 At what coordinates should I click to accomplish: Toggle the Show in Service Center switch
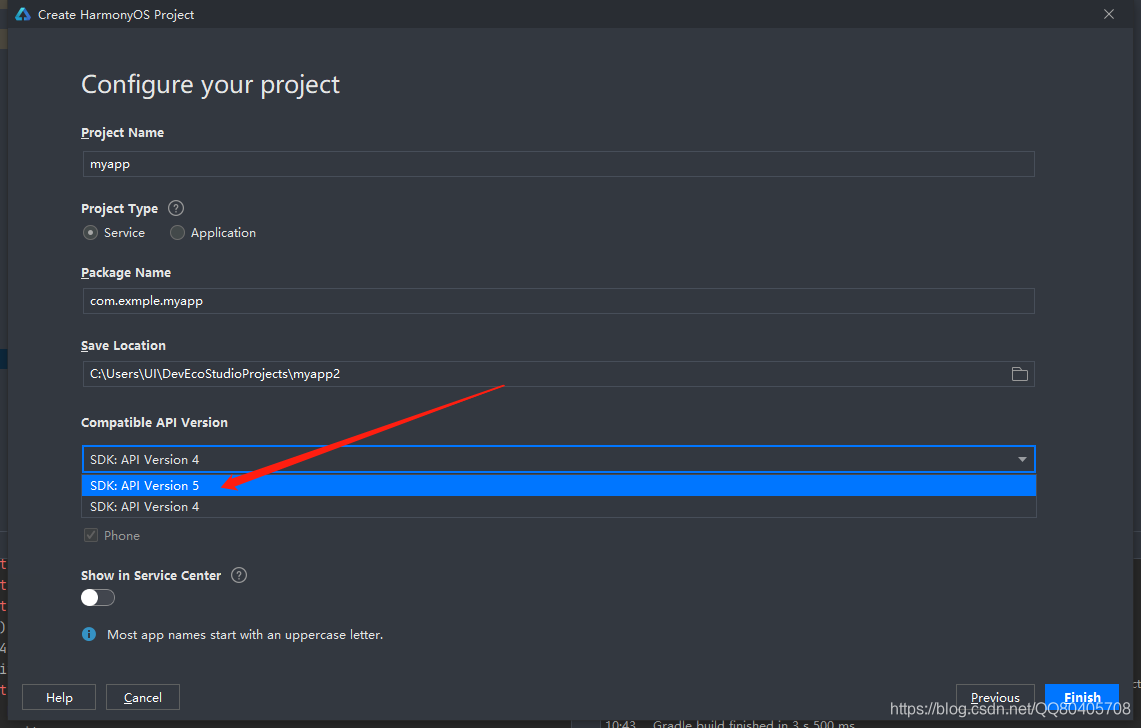98,598
